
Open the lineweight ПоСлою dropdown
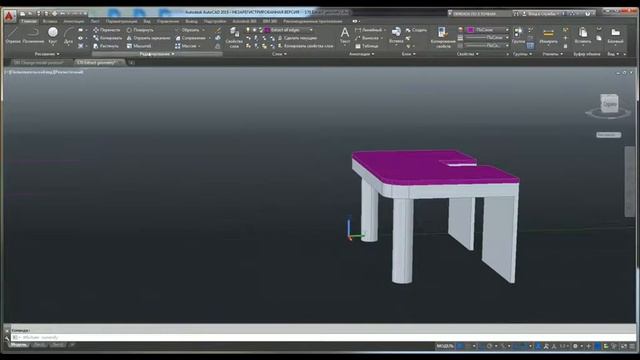(488, 38)
